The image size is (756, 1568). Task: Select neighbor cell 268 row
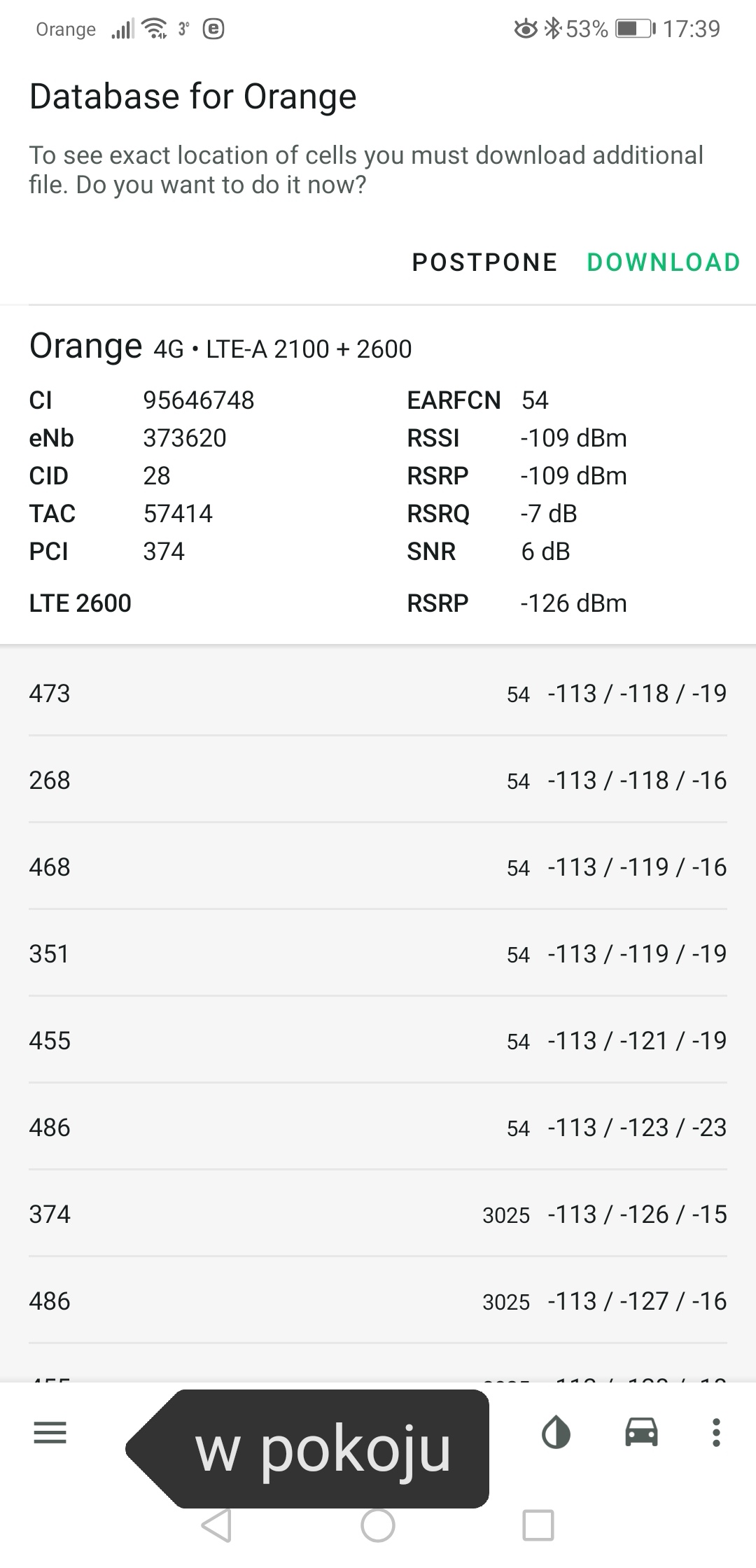(378, 780)
